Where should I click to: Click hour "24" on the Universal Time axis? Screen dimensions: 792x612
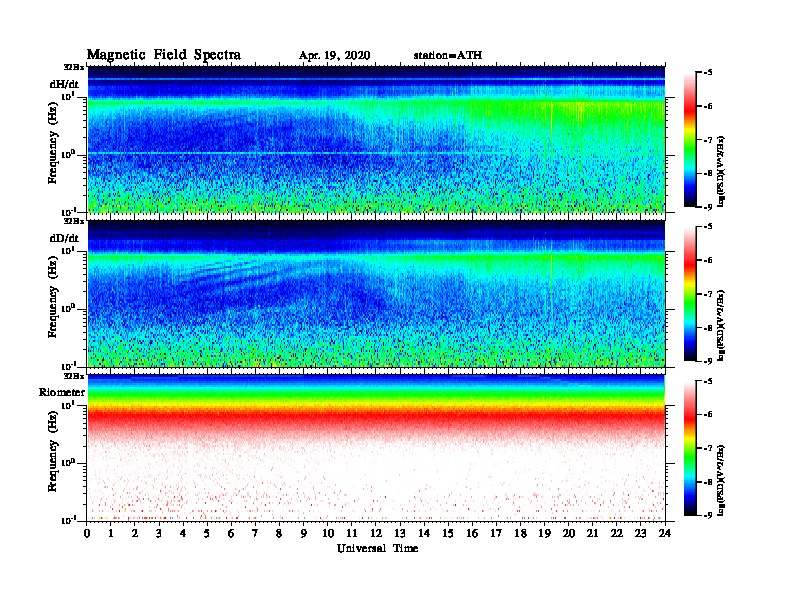(665, 533)
